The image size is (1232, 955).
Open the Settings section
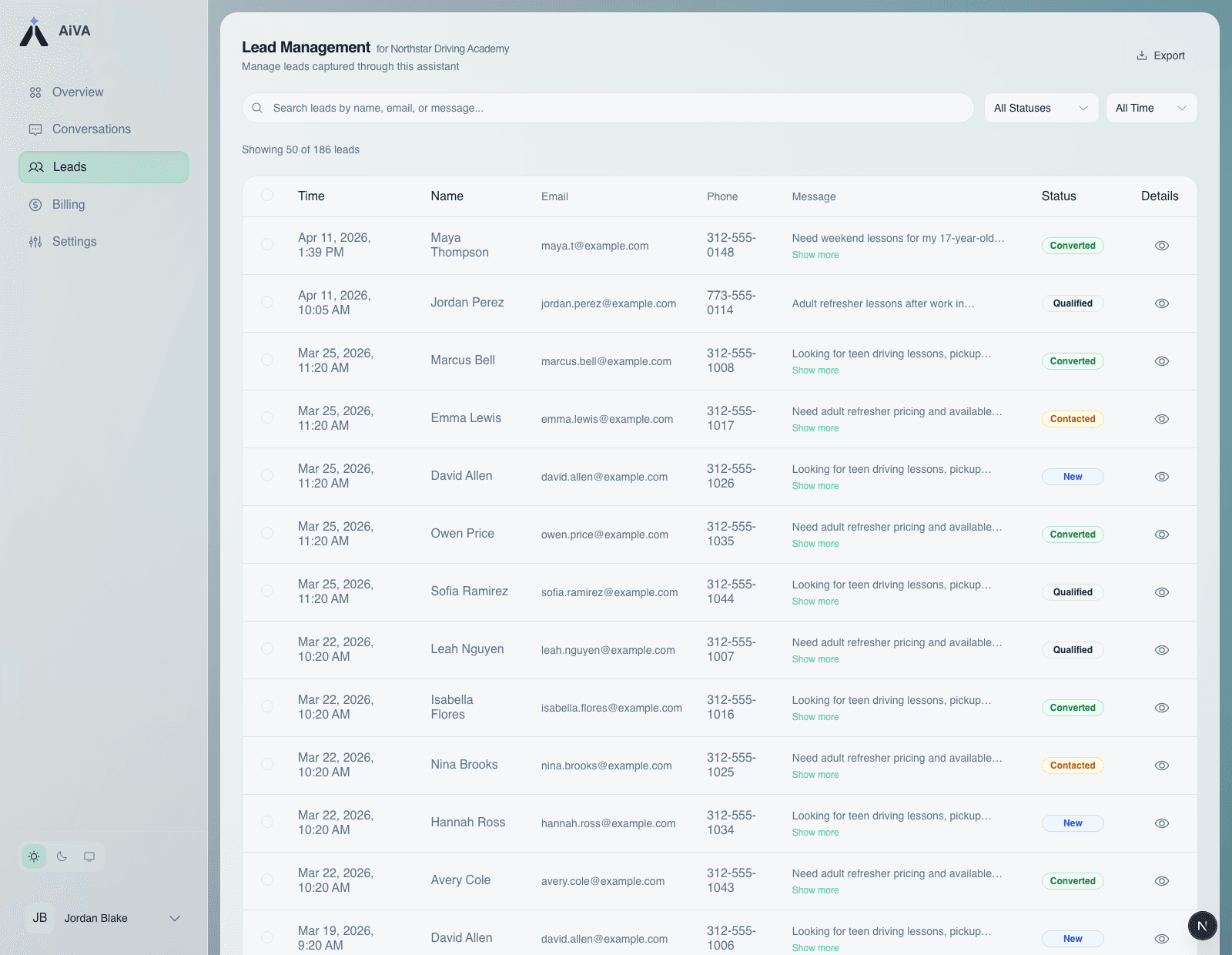point(74,241)
